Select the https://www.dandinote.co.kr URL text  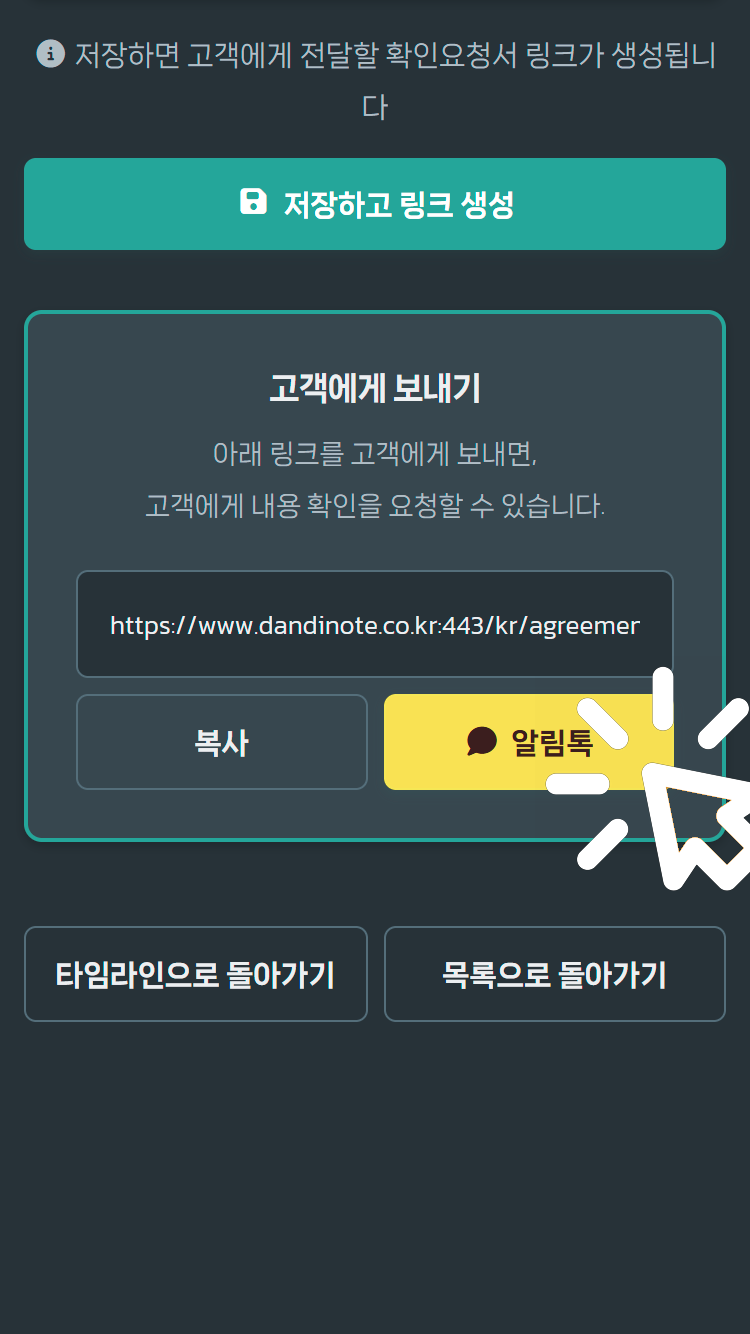tap(375, 626)
